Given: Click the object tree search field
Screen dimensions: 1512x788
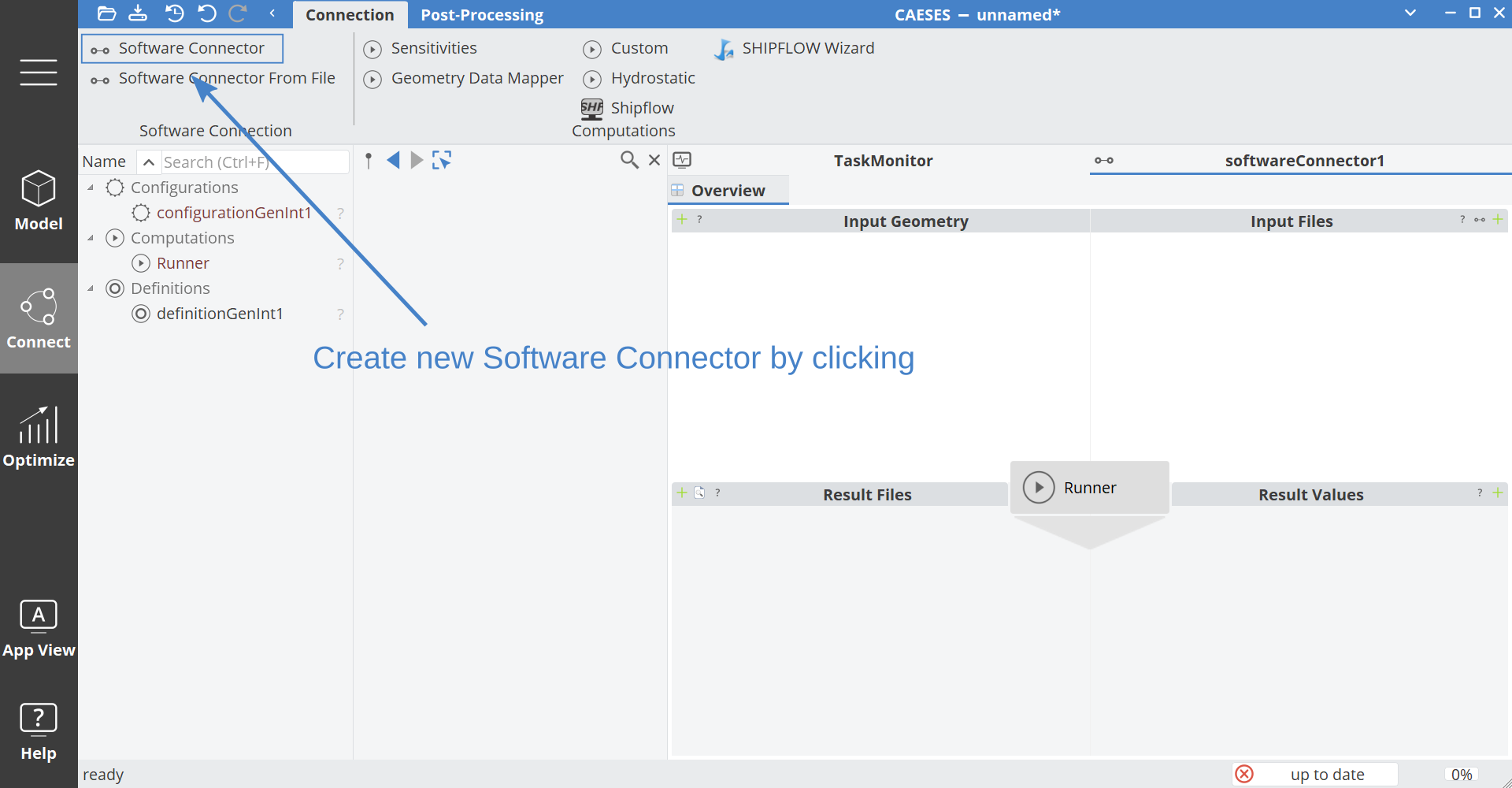Looking at the screenshot, I should (254, 162).
